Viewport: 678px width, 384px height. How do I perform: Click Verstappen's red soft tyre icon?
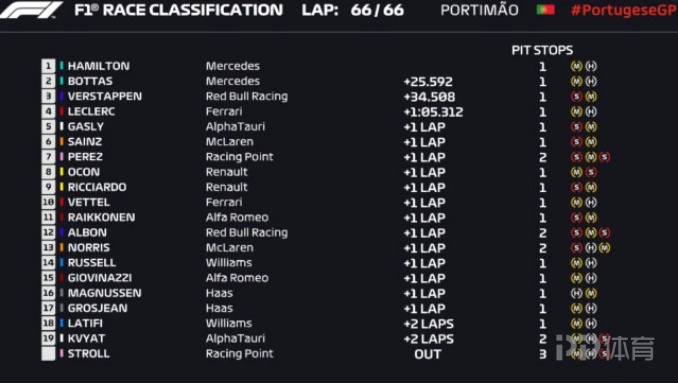[x=576, y=96]
